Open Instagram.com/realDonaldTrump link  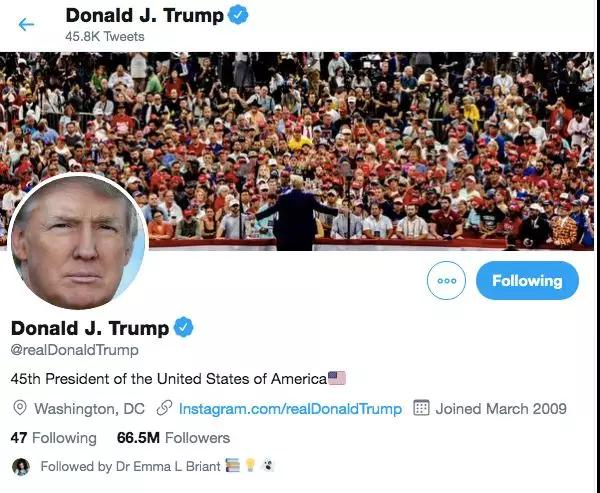pyautogui.click(x=290, y=408)
